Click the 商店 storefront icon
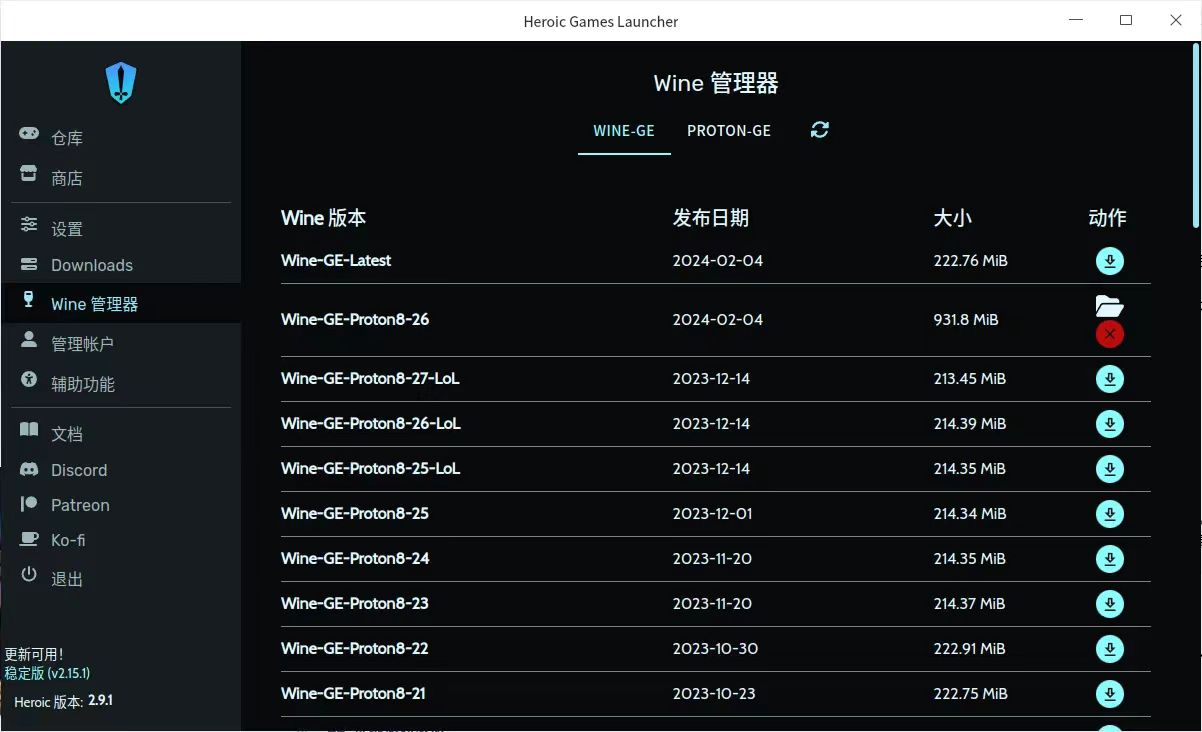Image resolution: width=1202 pixels, height=732 pixels. click(29, 174)
